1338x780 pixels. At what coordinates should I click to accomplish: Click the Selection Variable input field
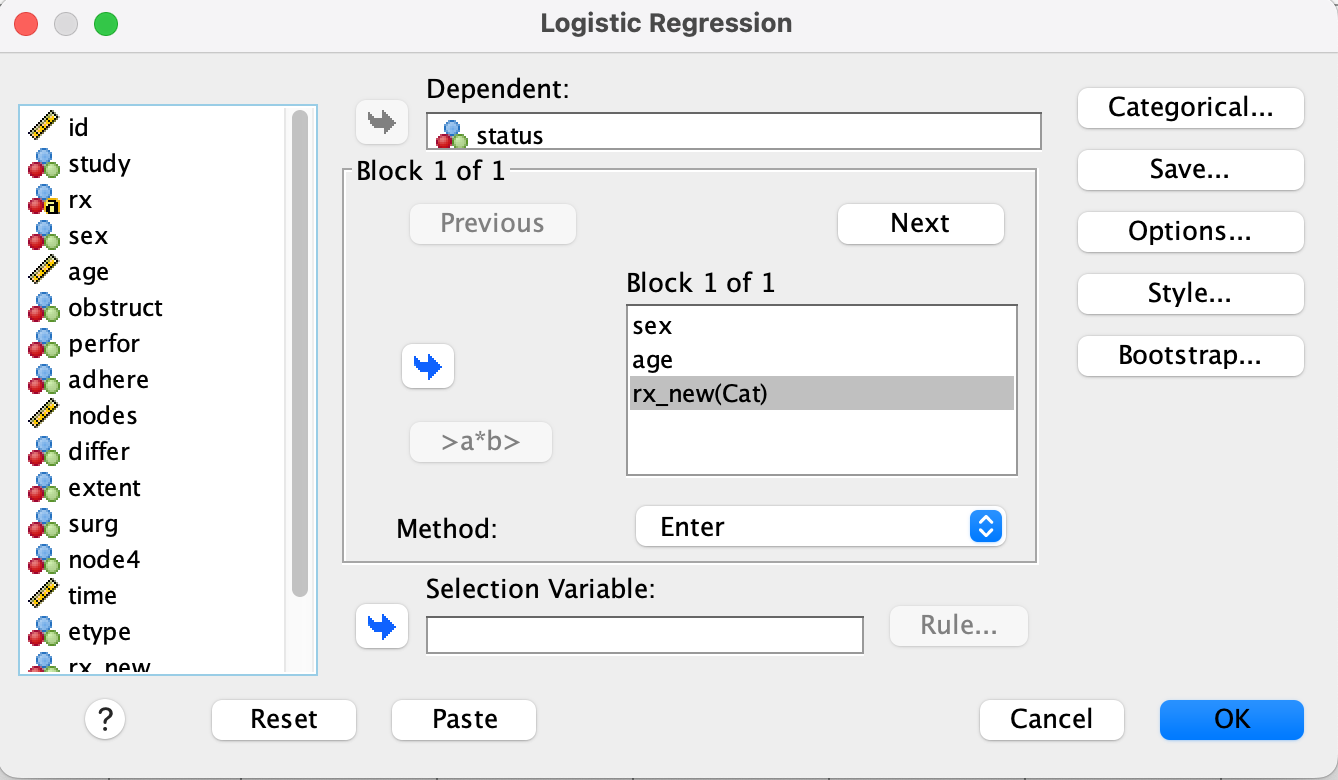pyautogui.click(x=644, y=634)
